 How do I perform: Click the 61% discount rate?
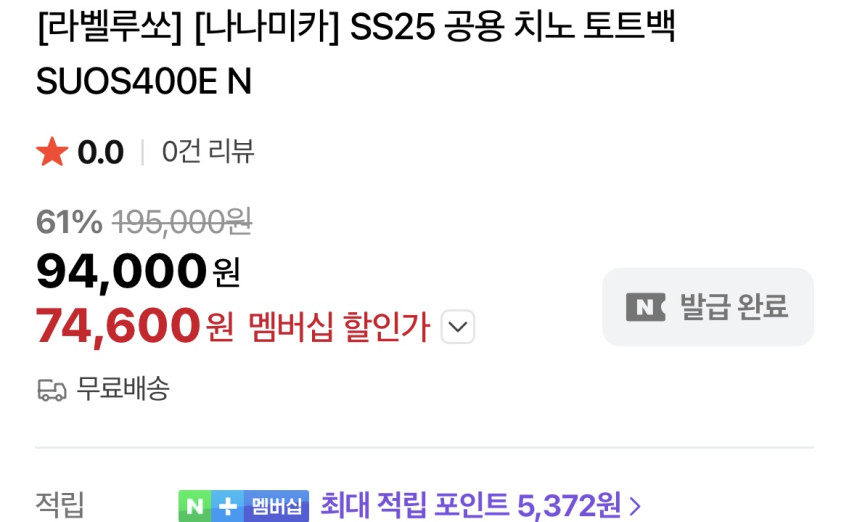coord(69,222)
